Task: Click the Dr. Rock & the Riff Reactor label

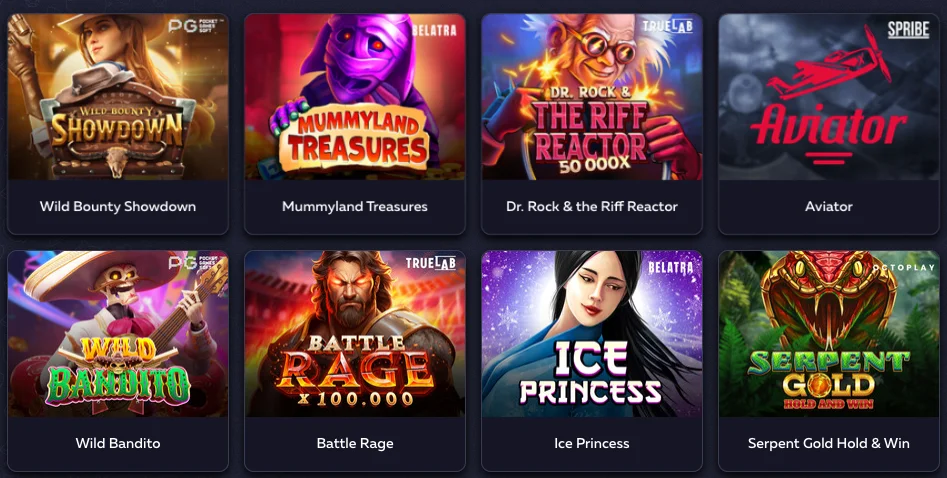Action: (592, 207)
